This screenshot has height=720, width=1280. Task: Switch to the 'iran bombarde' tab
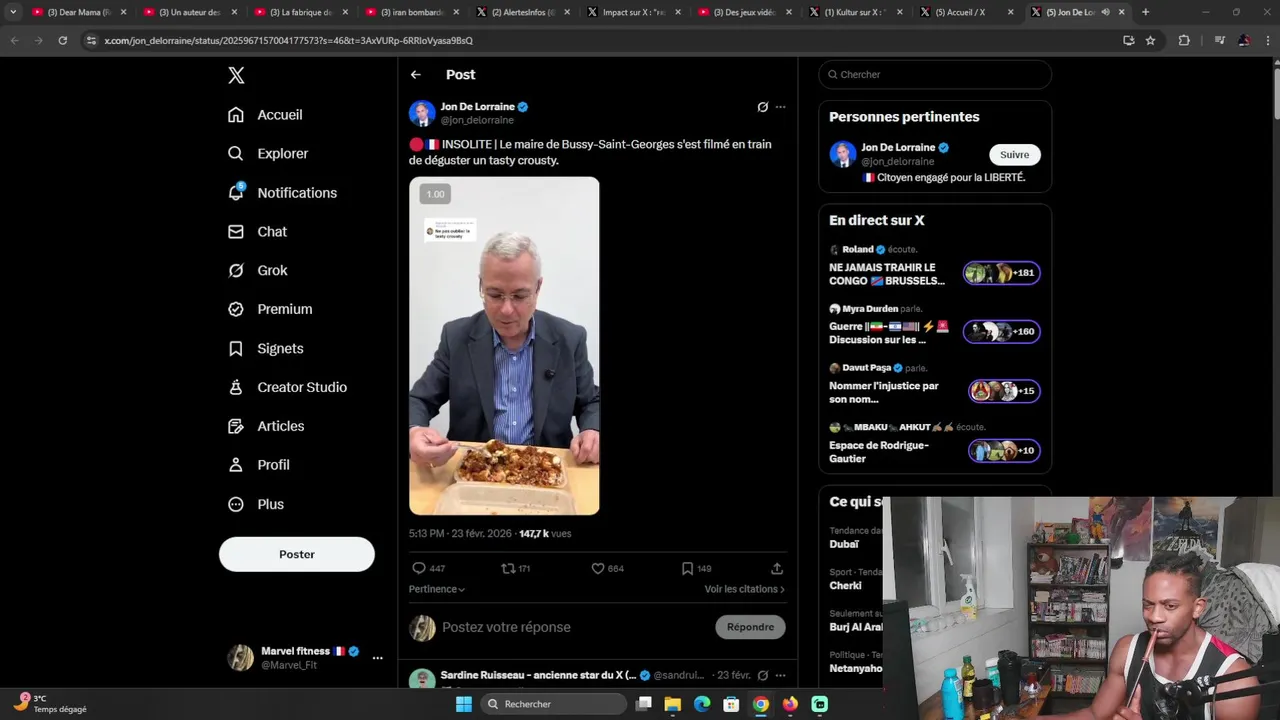pyautogui.click(x=412, y=12)
